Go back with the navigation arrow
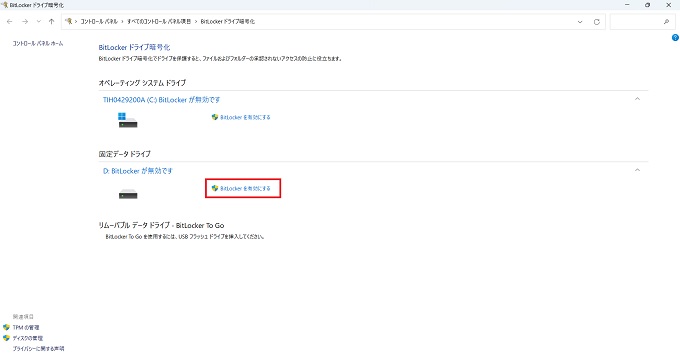680x361 pixels. pyautogui.click(x=10, y=22)
